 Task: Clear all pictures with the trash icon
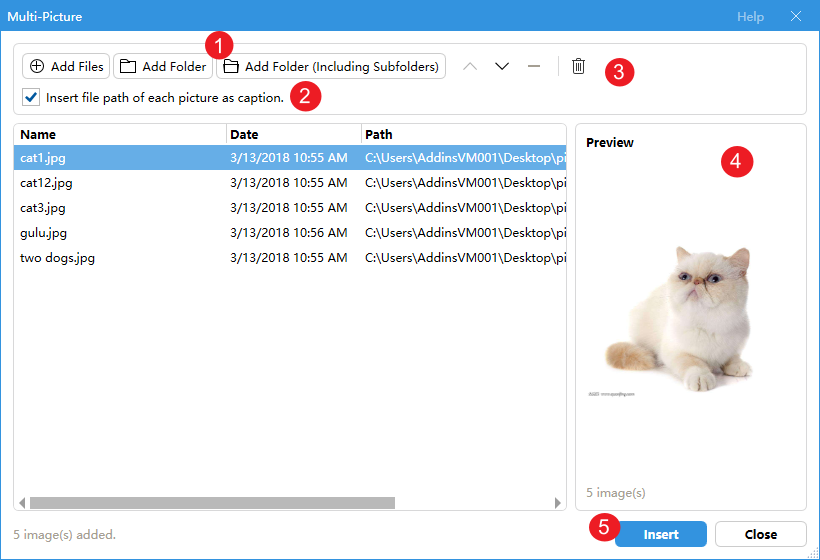578,66
